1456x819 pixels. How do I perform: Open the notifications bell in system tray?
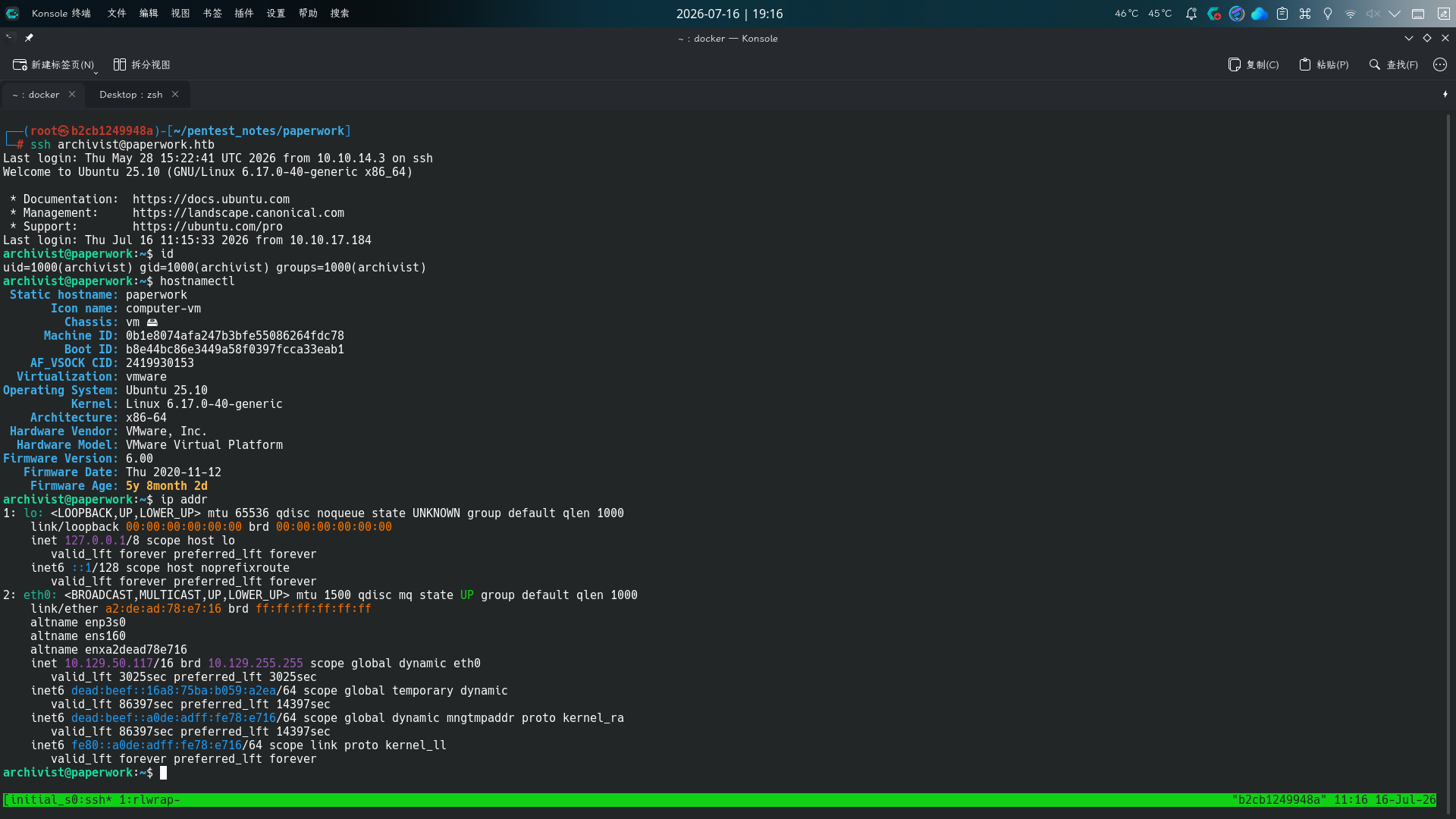pyautogui.click(x=1191, y=14)
